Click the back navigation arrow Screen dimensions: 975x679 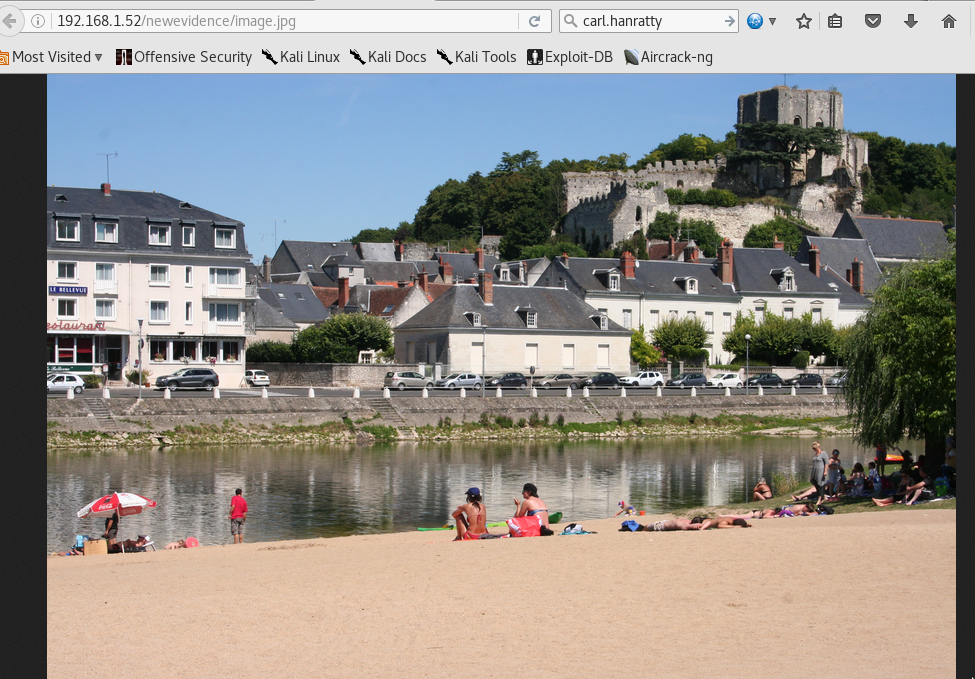coord(9,21)
